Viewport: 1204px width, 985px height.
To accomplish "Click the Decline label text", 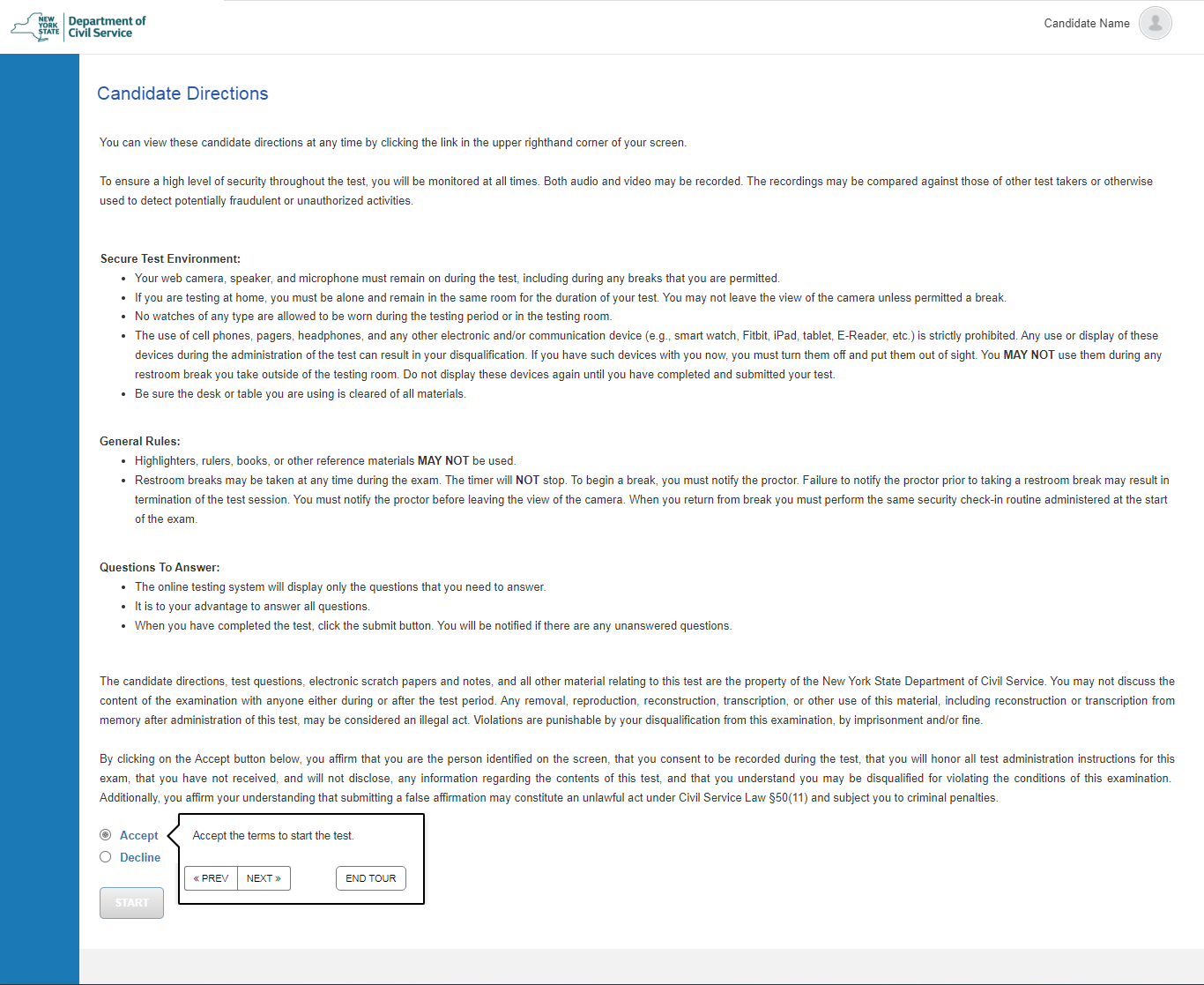I will (x=140, y=857).
